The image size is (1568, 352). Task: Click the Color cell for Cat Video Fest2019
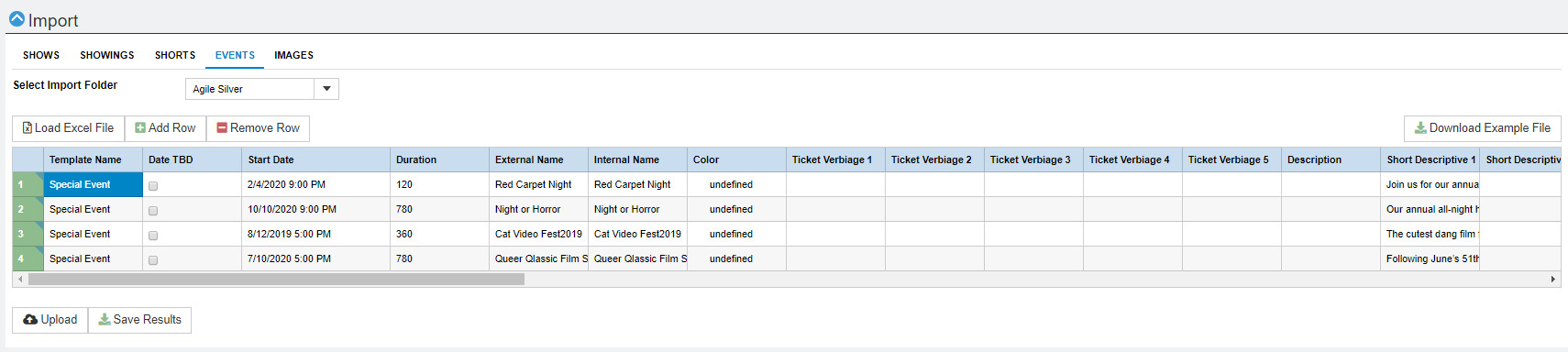point(736,234)
